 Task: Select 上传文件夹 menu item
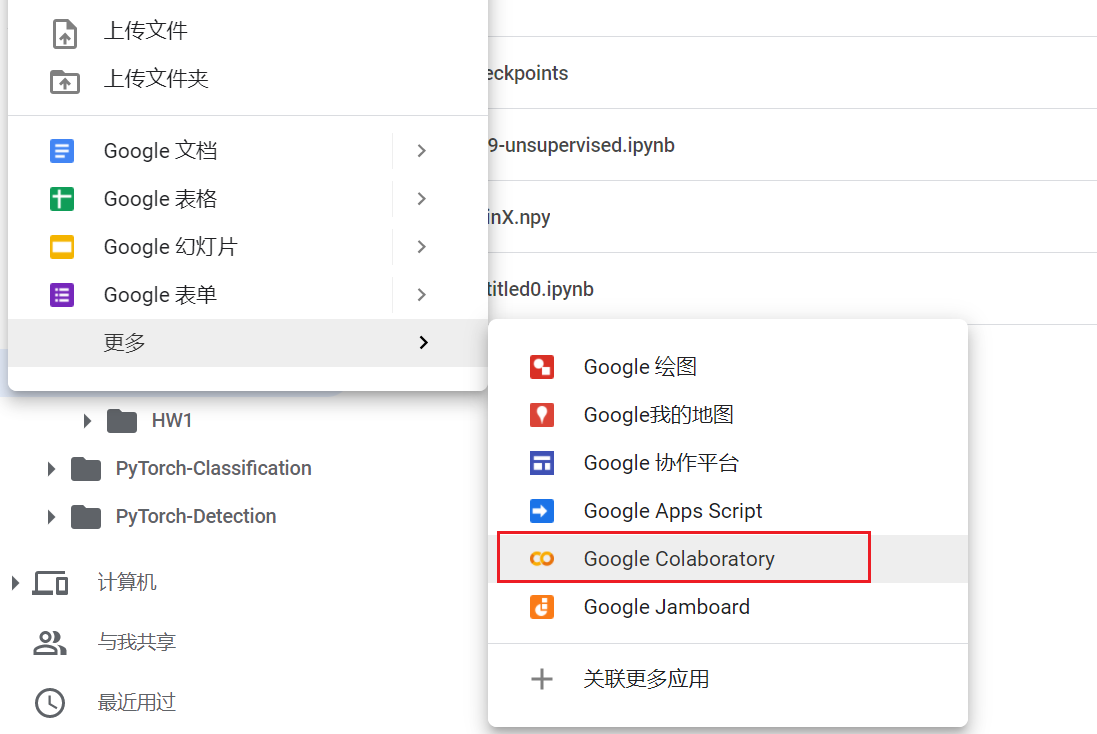248,79
